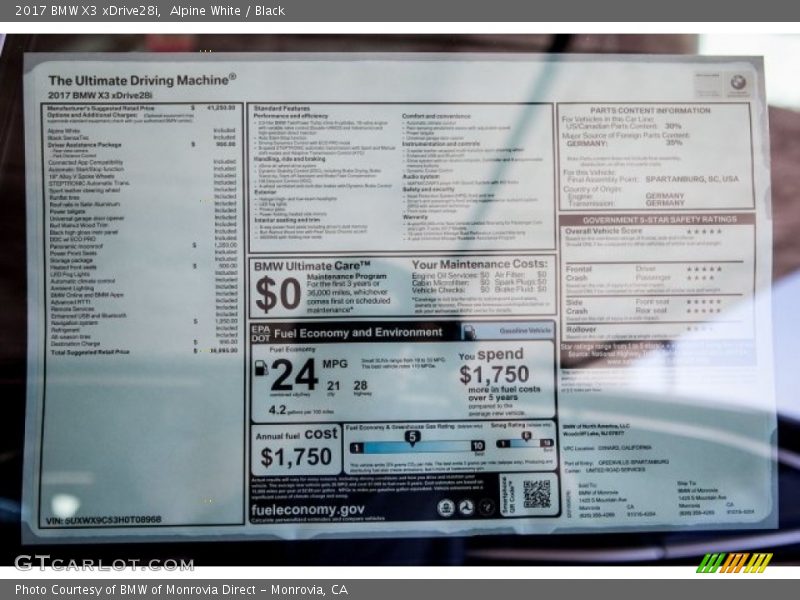Click 'Driver Assistance Package' option line
The image size is (800, 600).
(142, 145)
